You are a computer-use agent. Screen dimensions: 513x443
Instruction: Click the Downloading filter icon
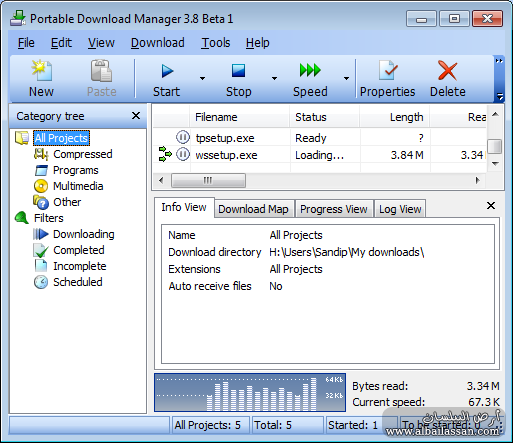[41, 234]
